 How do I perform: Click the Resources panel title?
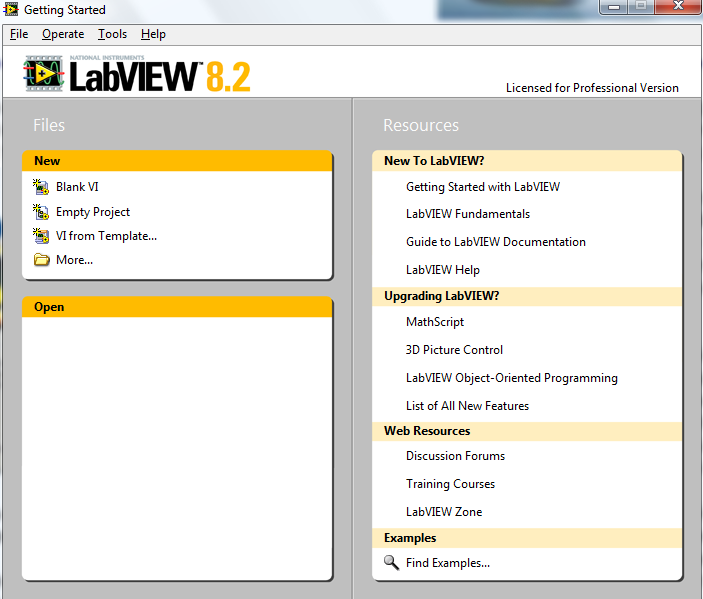pos(421,125)
